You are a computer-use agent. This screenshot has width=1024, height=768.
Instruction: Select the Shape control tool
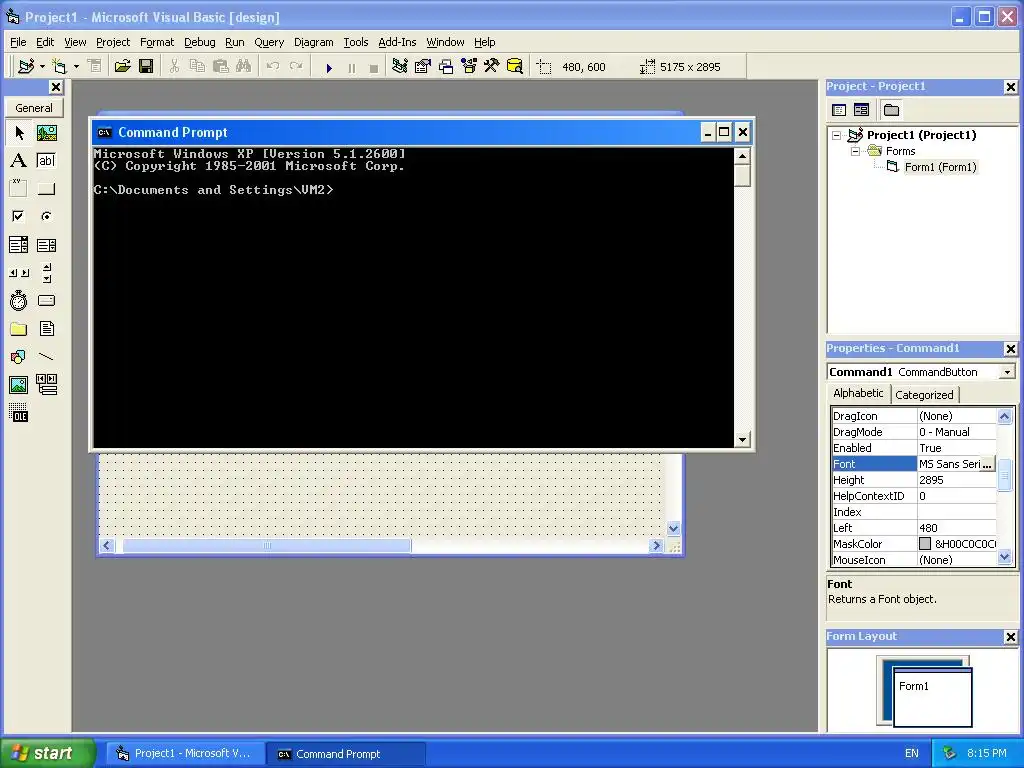point(18,357)
